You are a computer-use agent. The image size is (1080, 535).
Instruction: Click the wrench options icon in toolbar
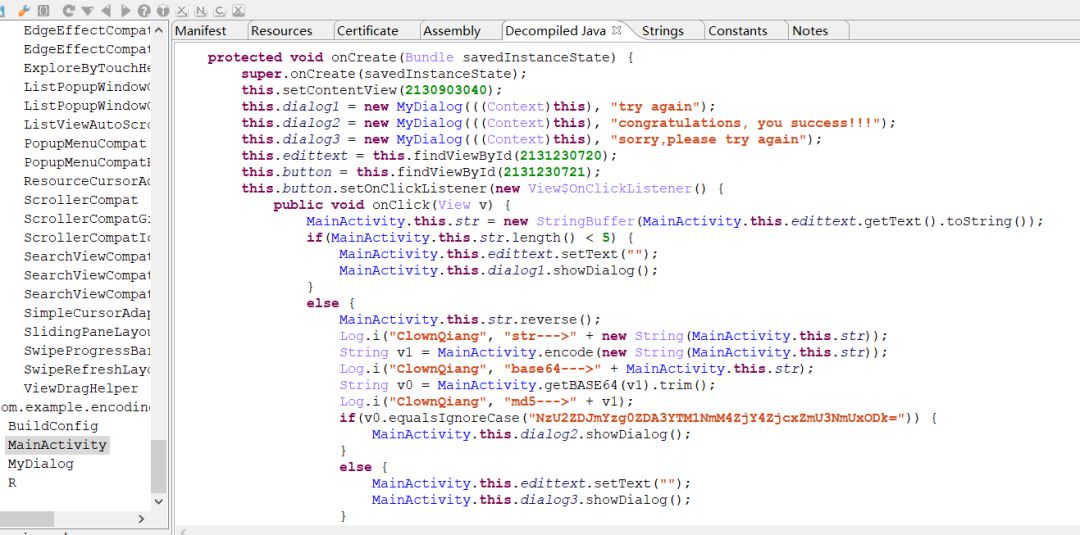point(23,10)
